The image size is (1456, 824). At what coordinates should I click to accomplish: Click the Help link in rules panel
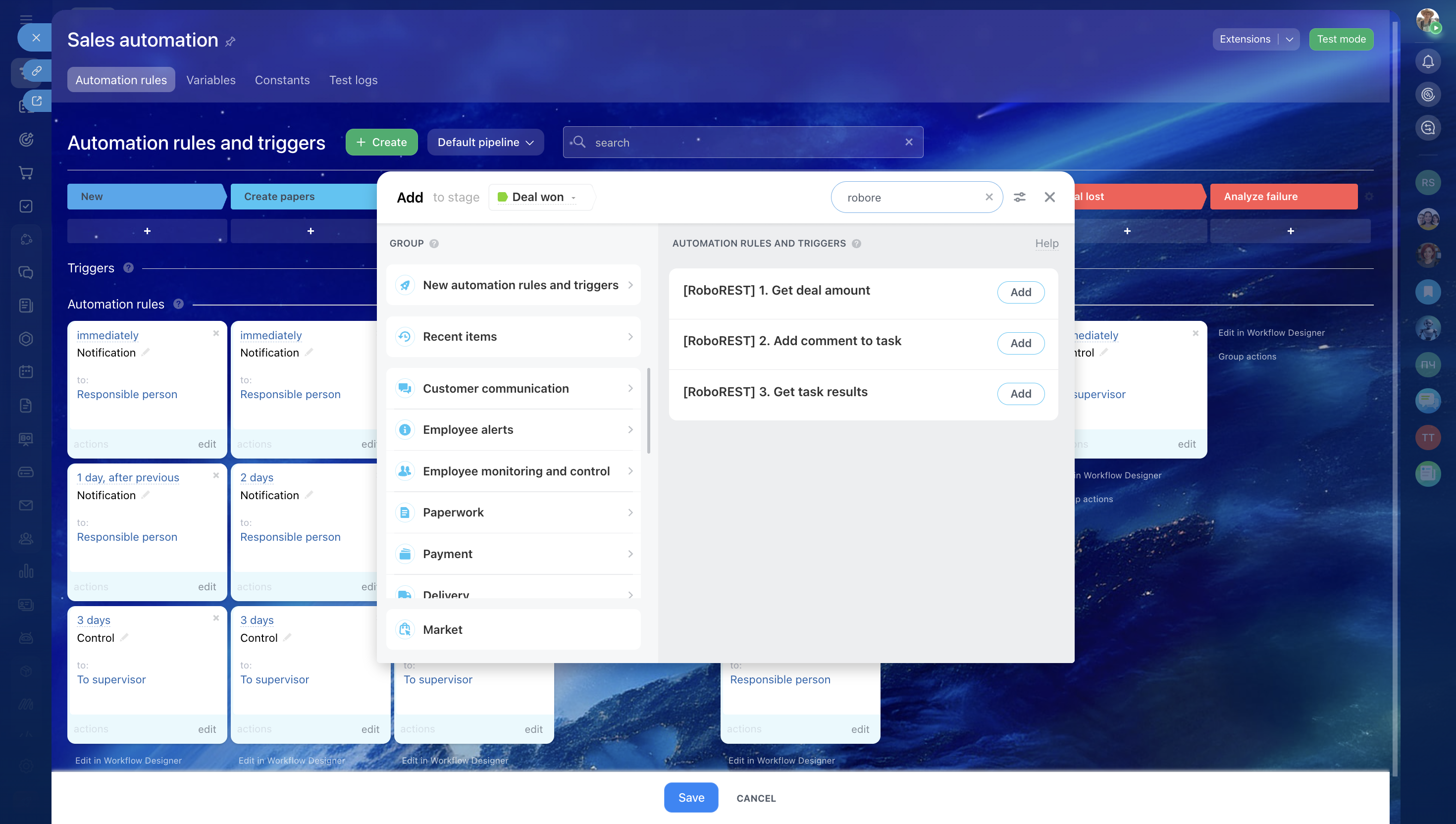click(x=1046, y=243)
